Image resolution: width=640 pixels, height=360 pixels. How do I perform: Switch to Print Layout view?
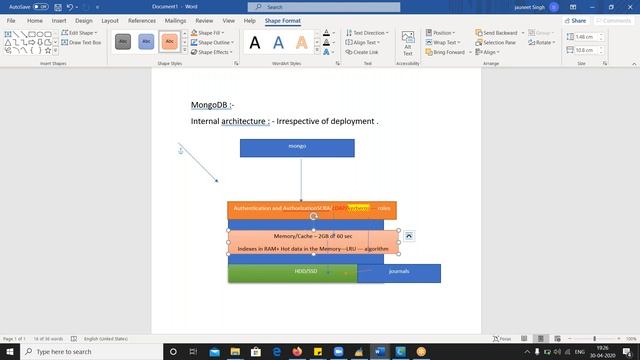(540, 339)
